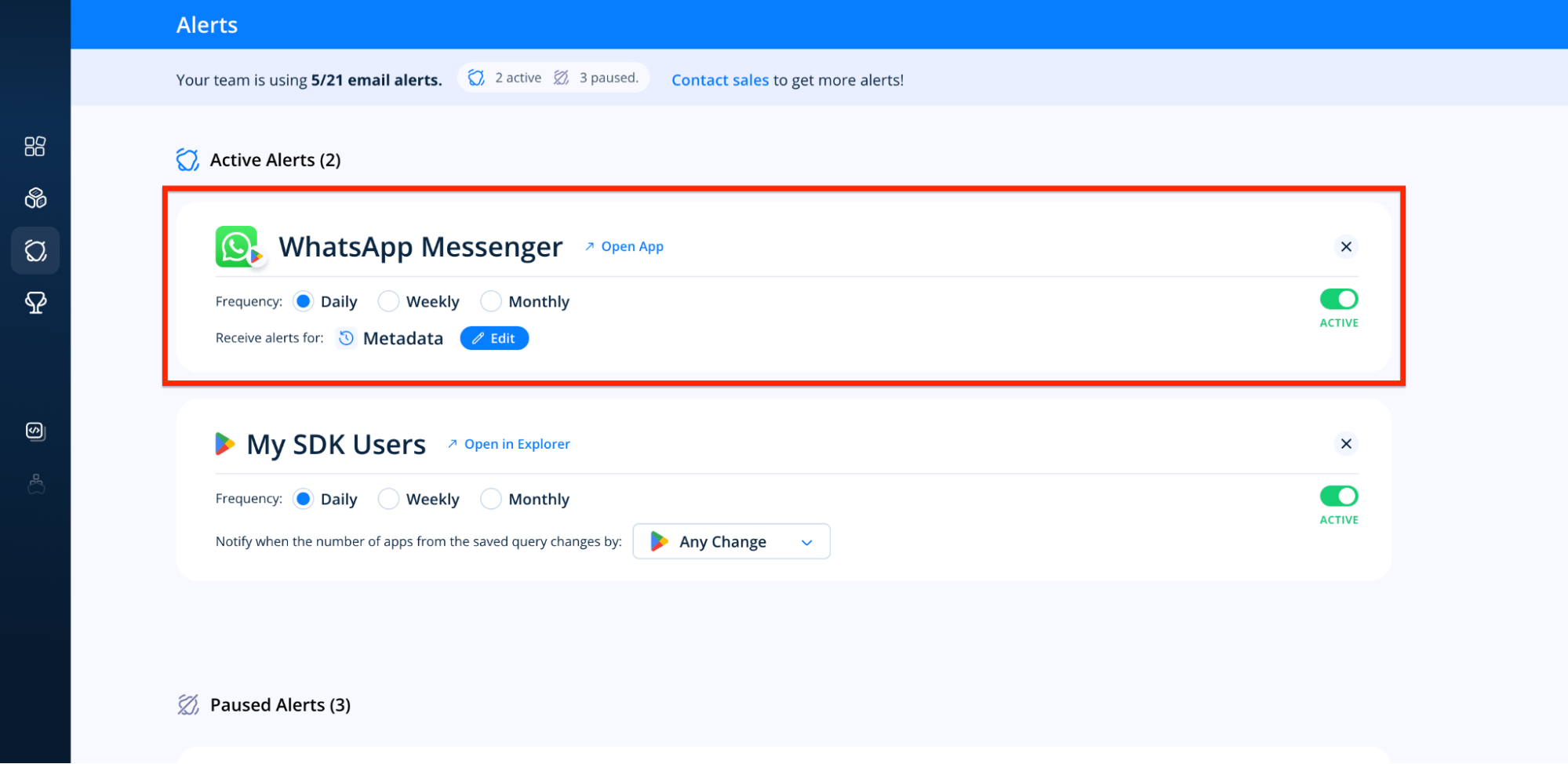Image resolution: width=1568 pixels, height=764 pixels.
Task: Open the trophy icon in sidebar
Action: 35,303
